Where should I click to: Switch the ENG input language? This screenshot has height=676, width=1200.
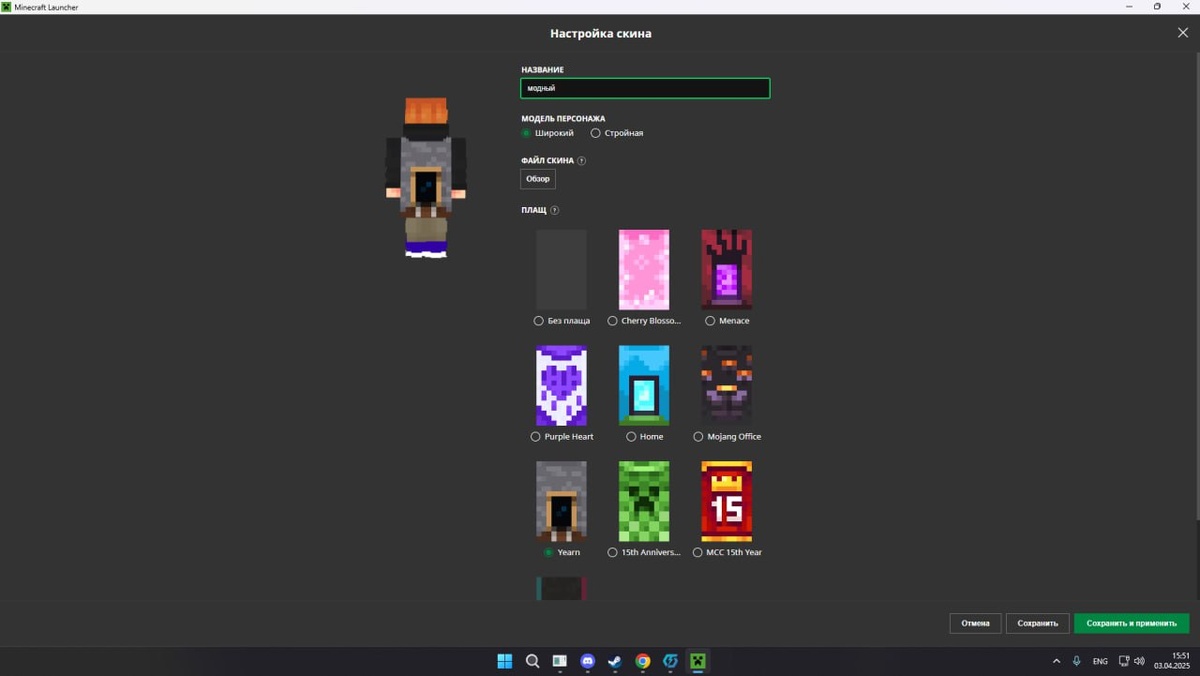1100,661
